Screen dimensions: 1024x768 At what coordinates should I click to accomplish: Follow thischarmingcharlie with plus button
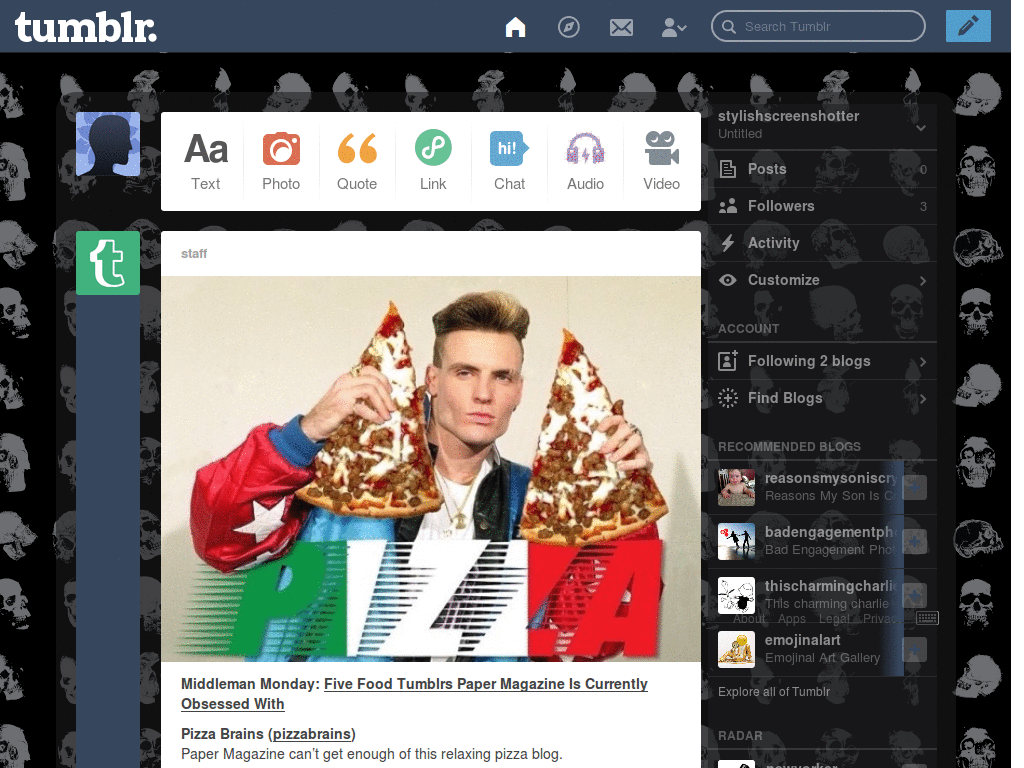pyautogui.click(x=915, y=595)
